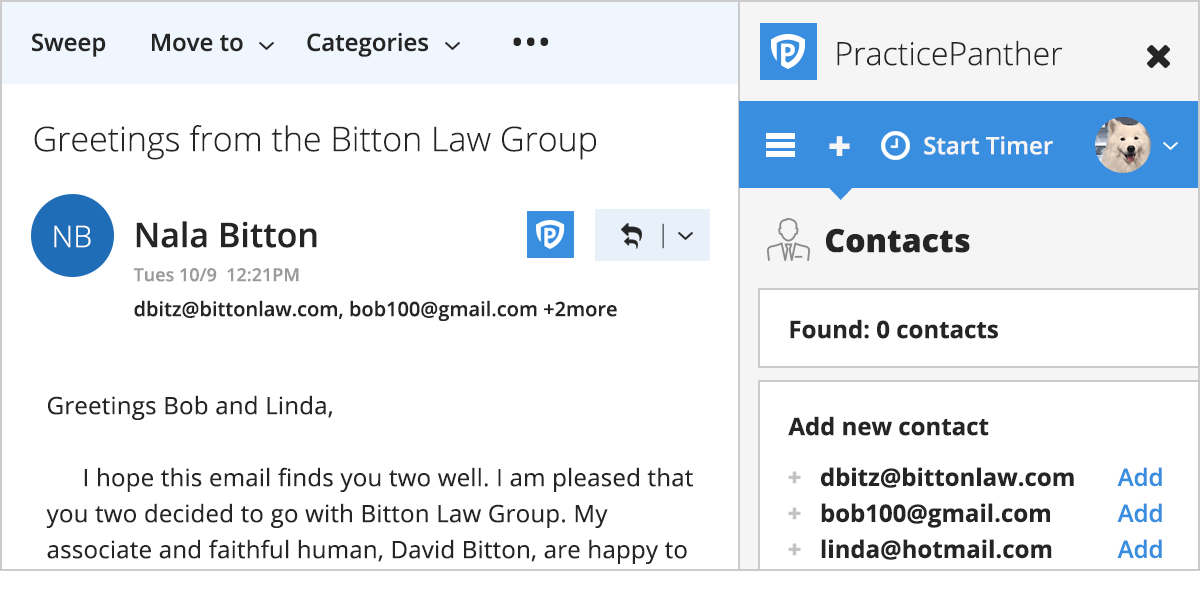Add bob100@gmail.com as a contact
This screenshot has width=1200, height=600.
pos(1140,514)
